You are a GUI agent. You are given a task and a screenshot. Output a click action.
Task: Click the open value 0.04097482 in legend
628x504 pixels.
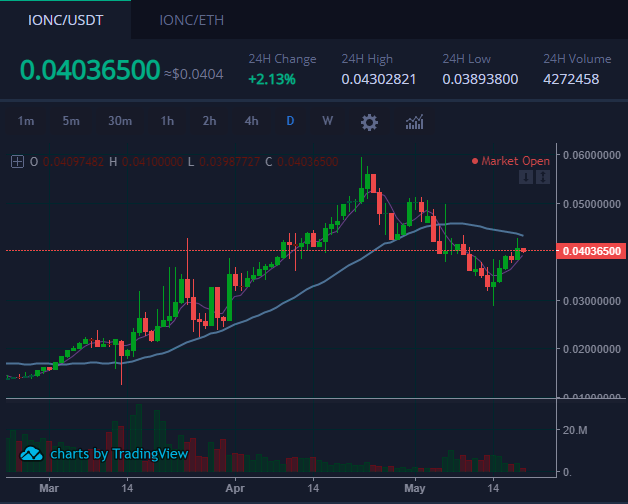click(73, 162)
